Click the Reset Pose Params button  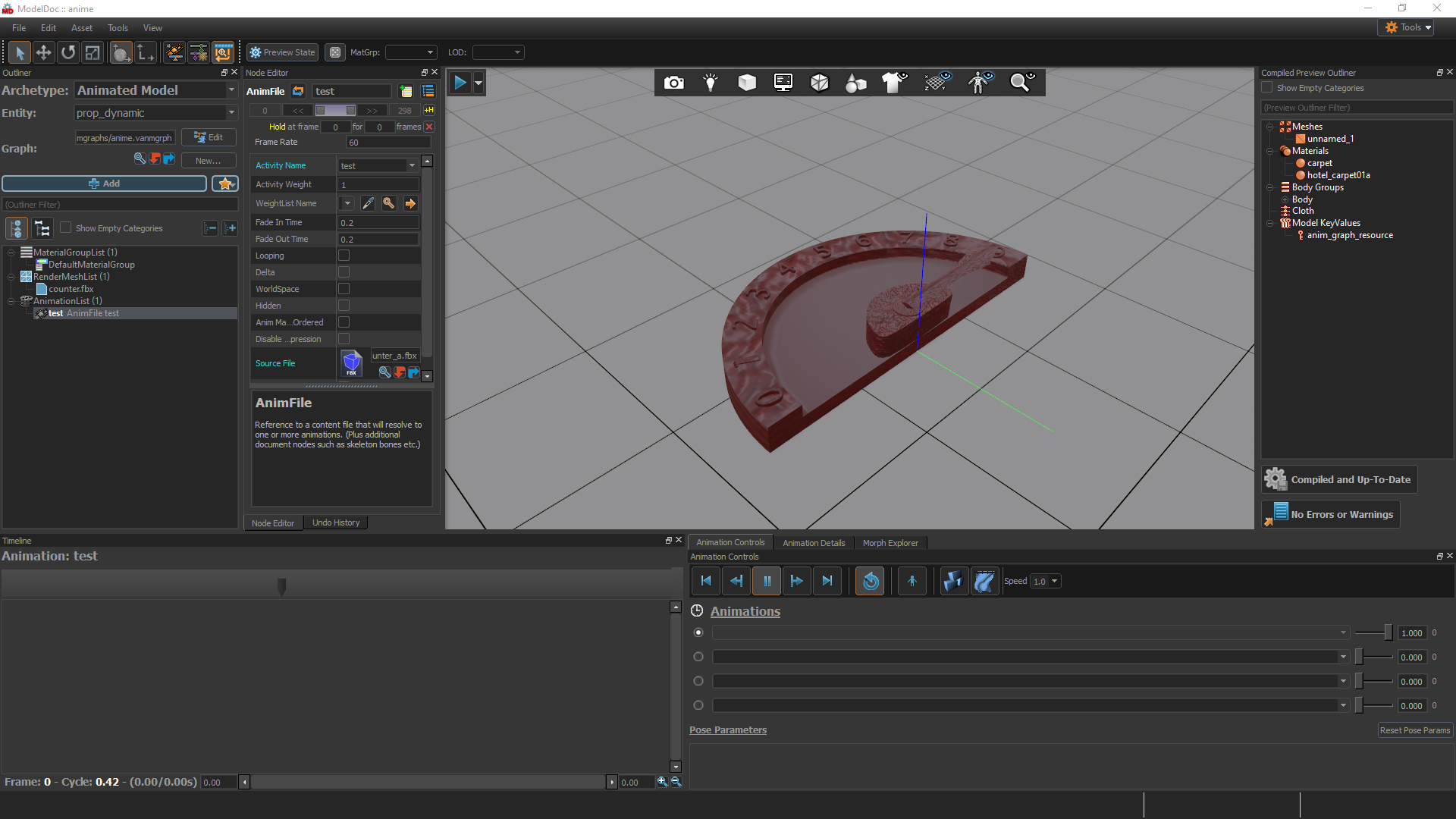click(x=1414, y=730)
